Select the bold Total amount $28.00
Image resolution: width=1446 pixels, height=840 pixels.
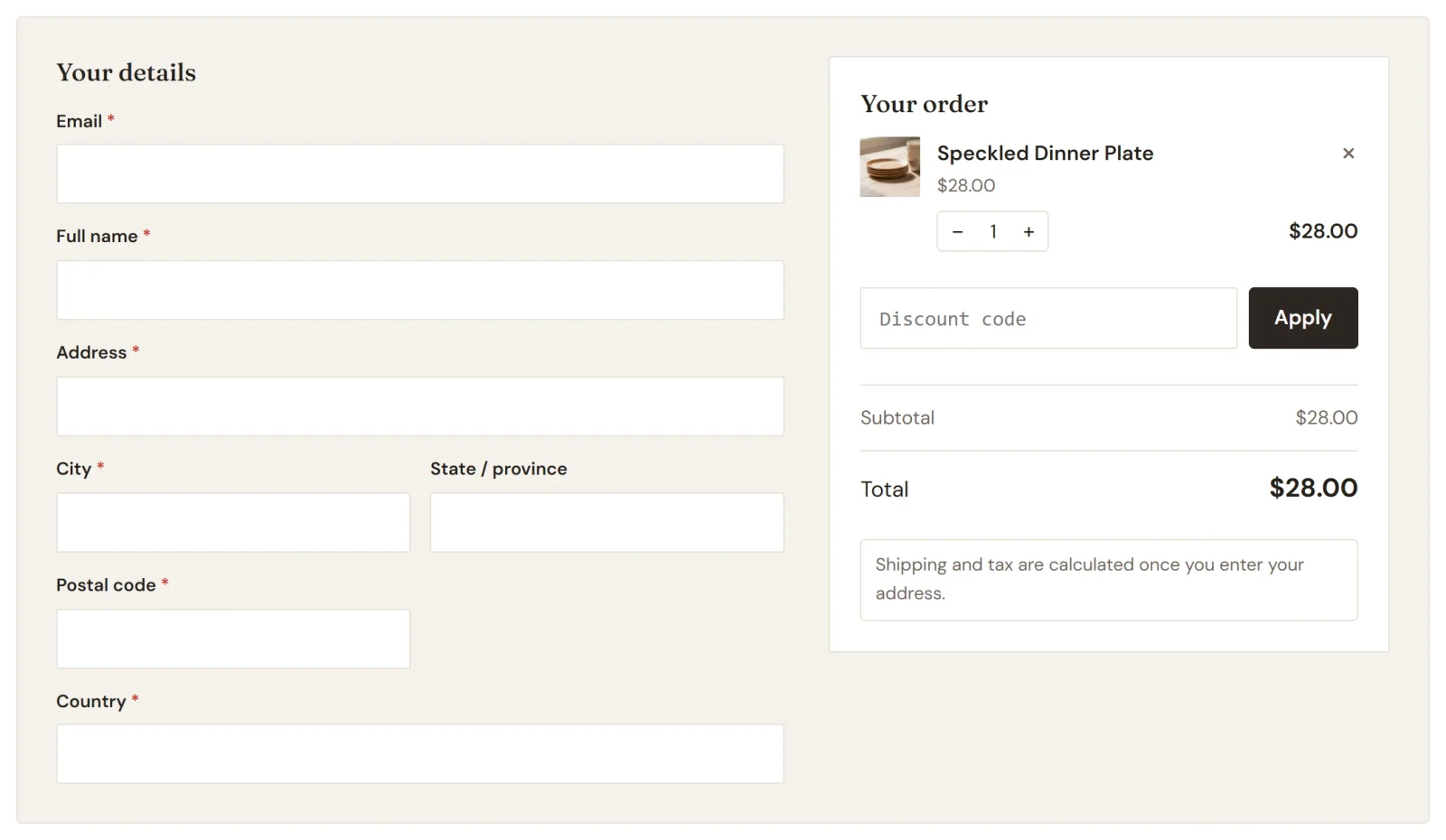pyautogui.click(x=1313, y=488)
